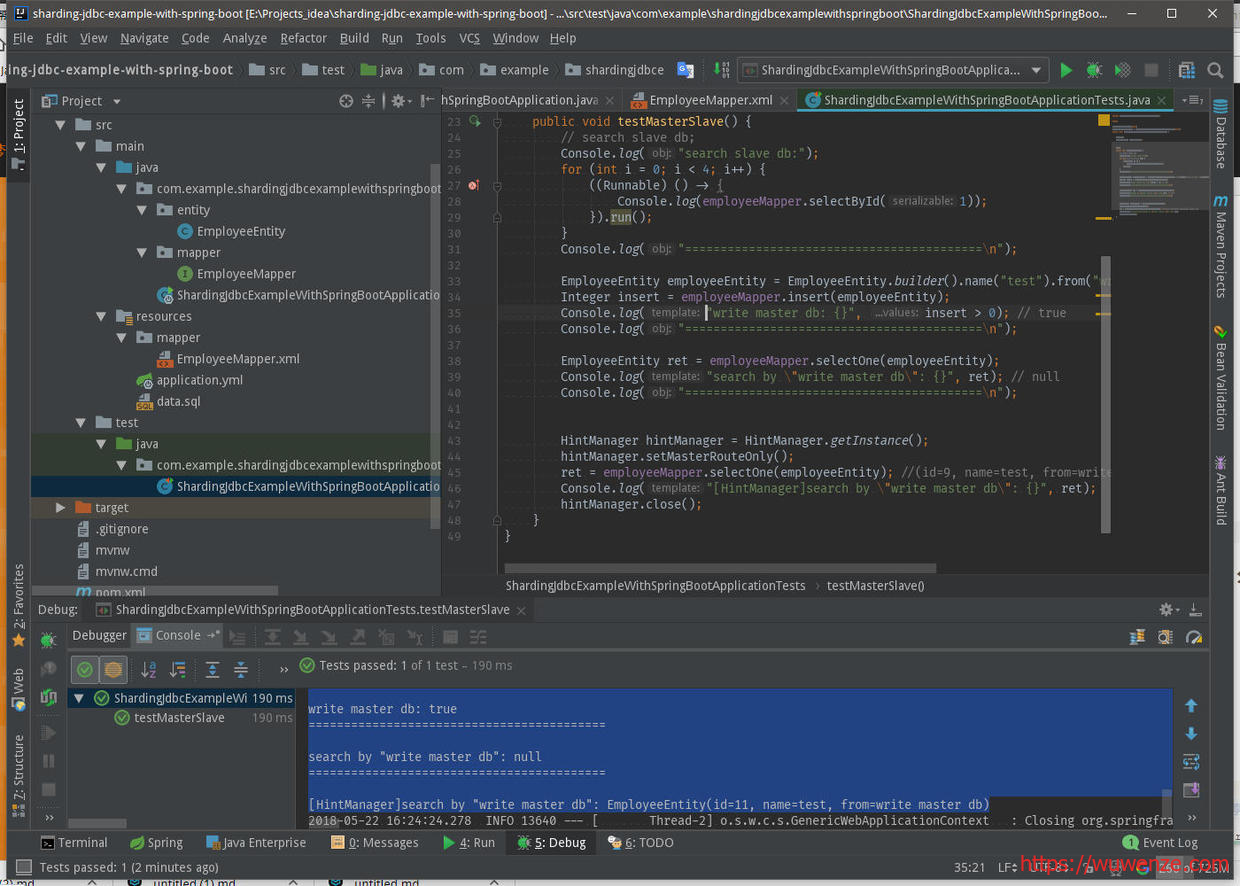The image size is (1240, 886).
Task: Jump to previous failed test with up arrow
Action: point(1190,705)
